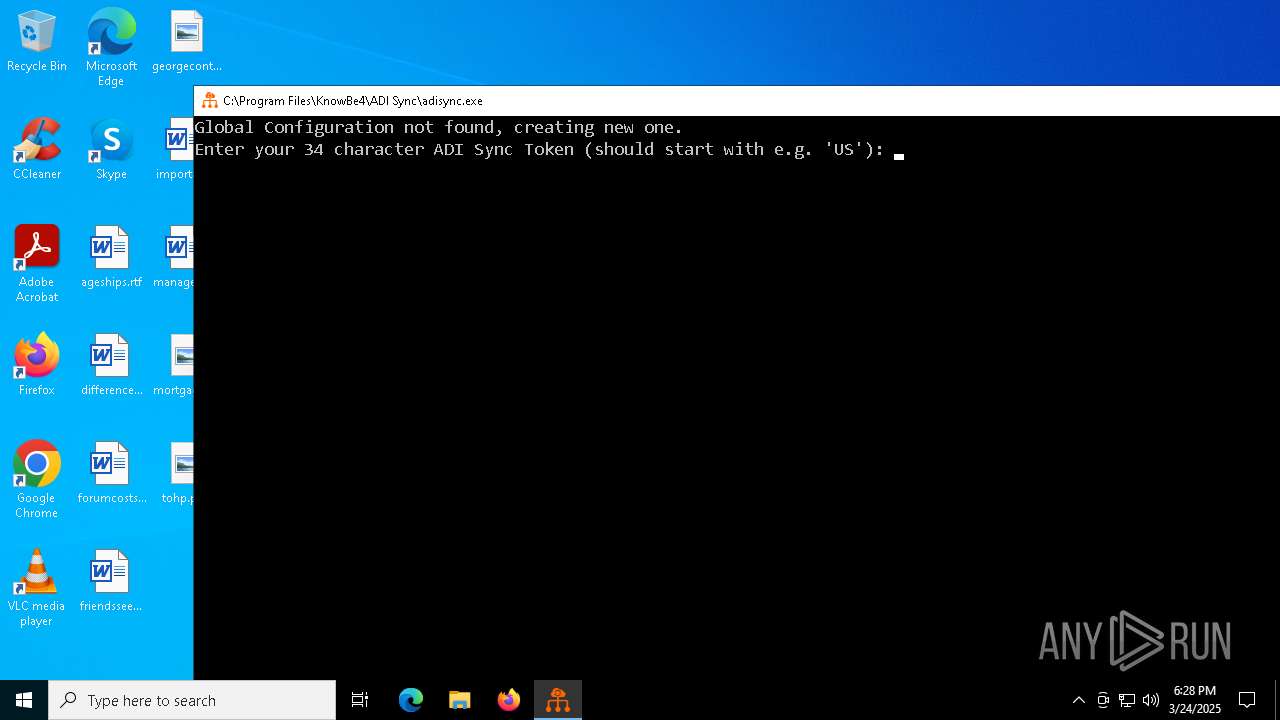The image size is (1280, 720).
Task: Open the Recycle Bin desktop icon
Action: [37, 42]
